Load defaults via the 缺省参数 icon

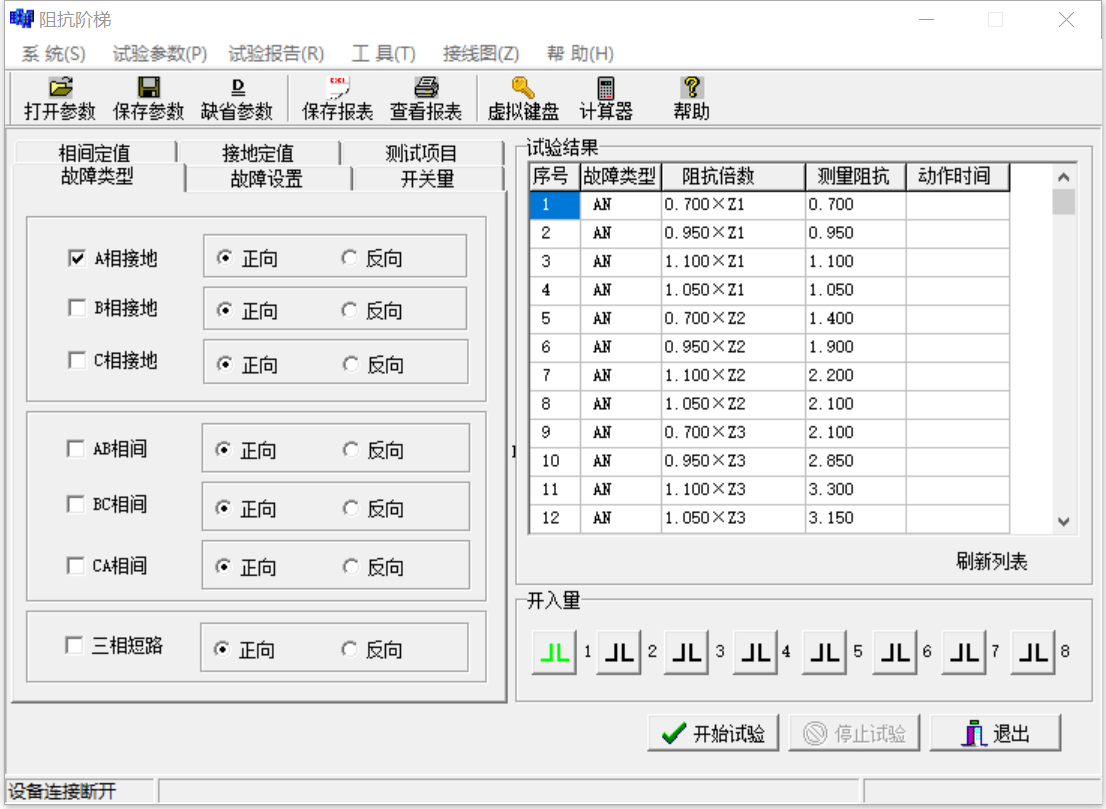240,97
